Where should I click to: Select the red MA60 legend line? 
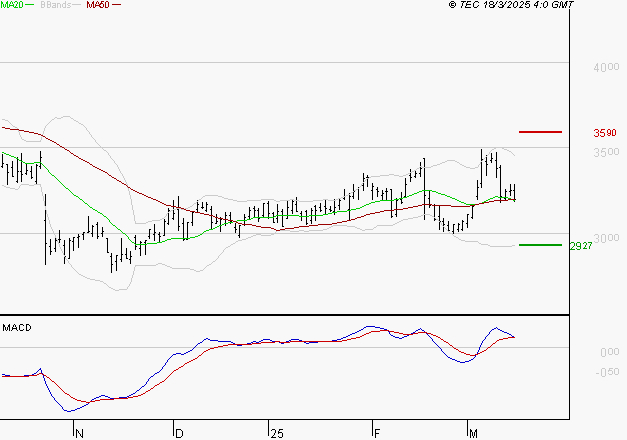116,6
